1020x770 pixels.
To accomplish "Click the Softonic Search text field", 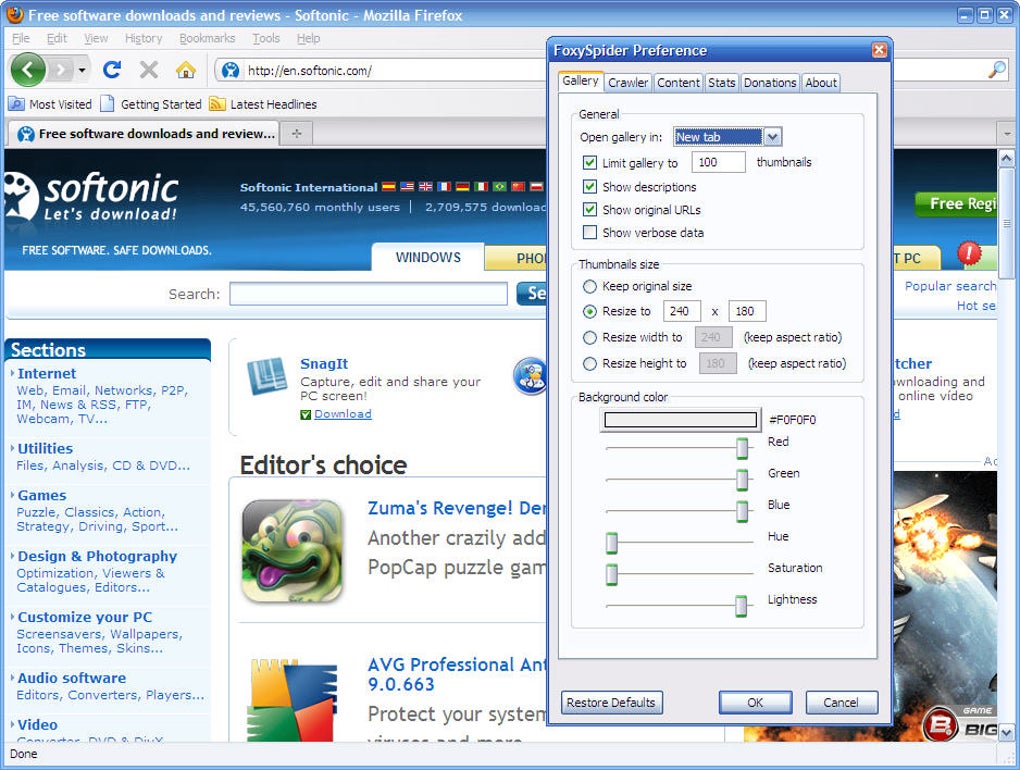I will click(368, 294).
